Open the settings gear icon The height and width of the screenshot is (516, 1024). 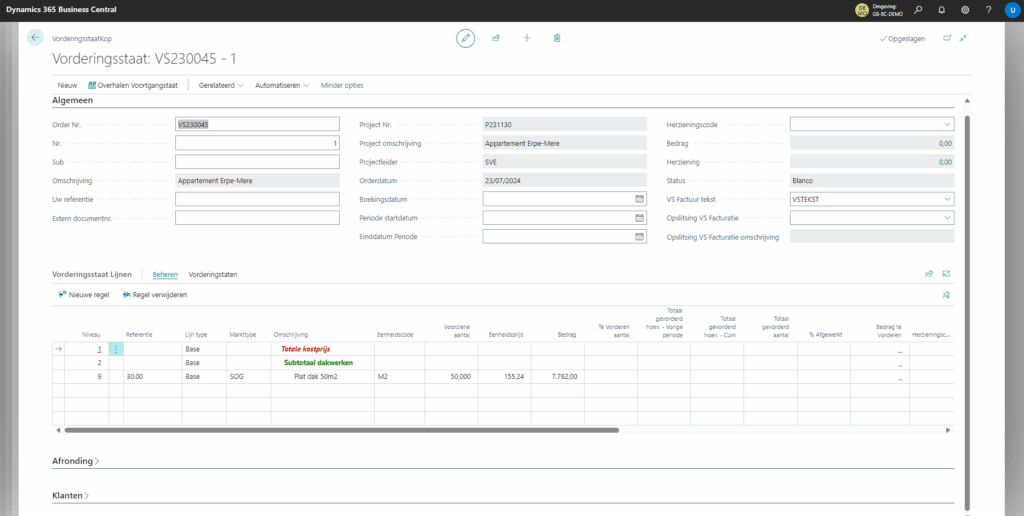pyautogui.click(x=965, y=10)
